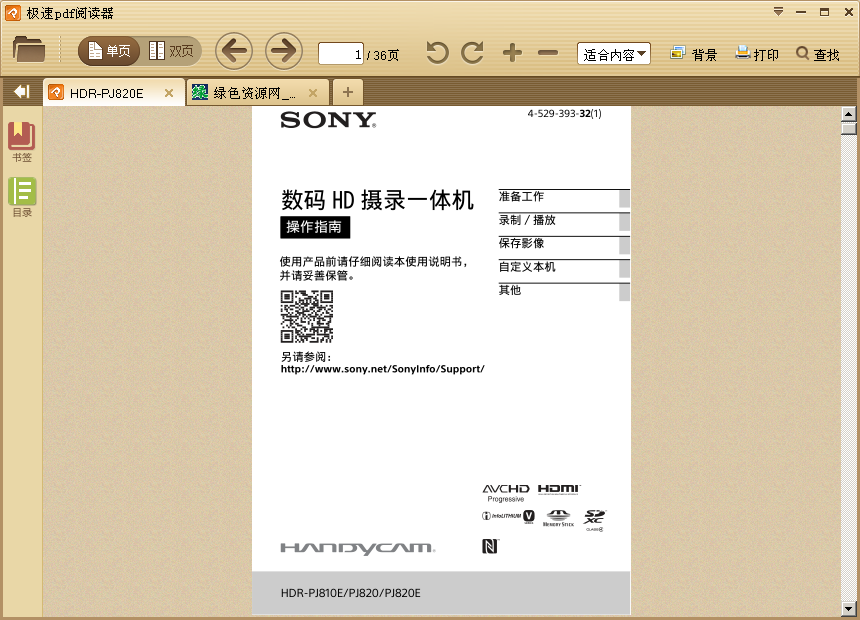Viewport: 860px width, 620px height.
Task: Zoom in on the document
Action: tap(512, 54)
